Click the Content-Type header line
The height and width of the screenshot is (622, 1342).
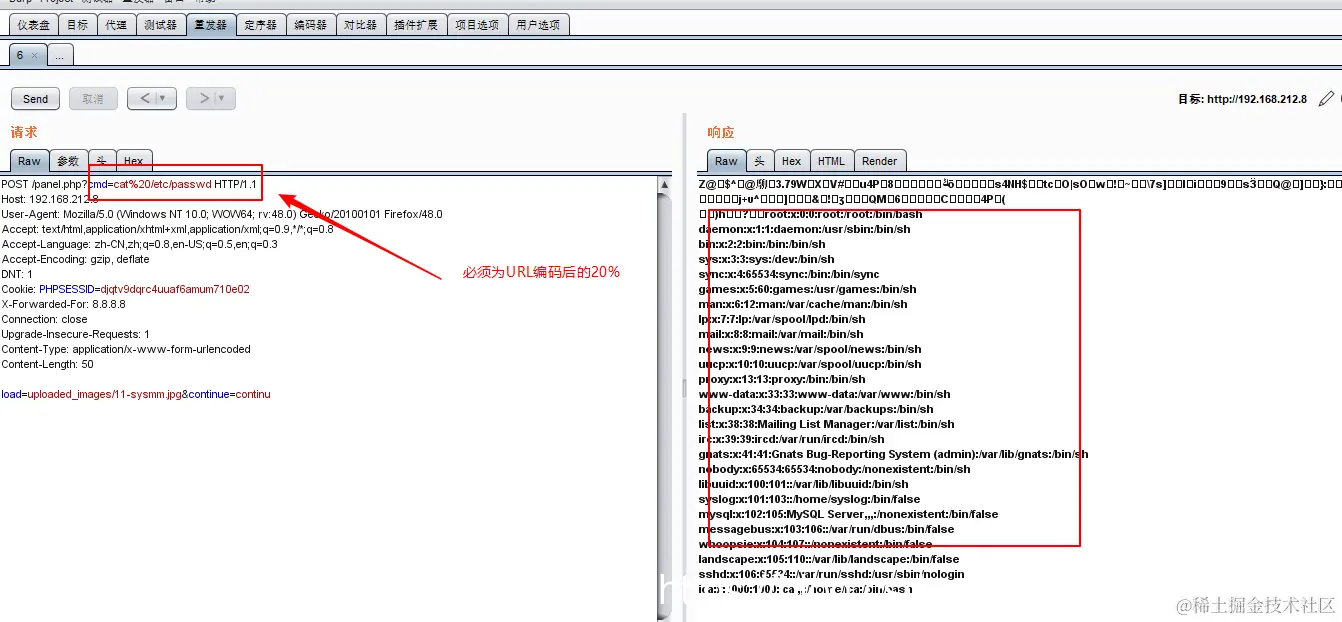coord(126,349)
